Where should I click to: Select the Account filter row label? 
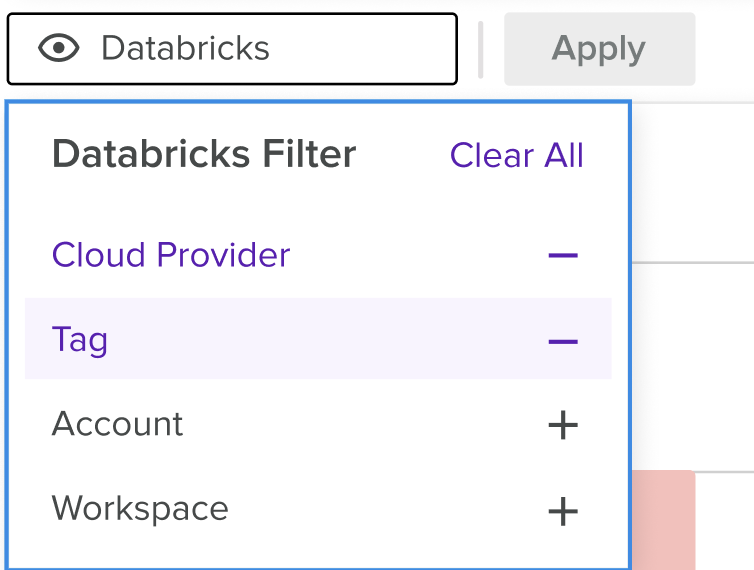[117, 424]
